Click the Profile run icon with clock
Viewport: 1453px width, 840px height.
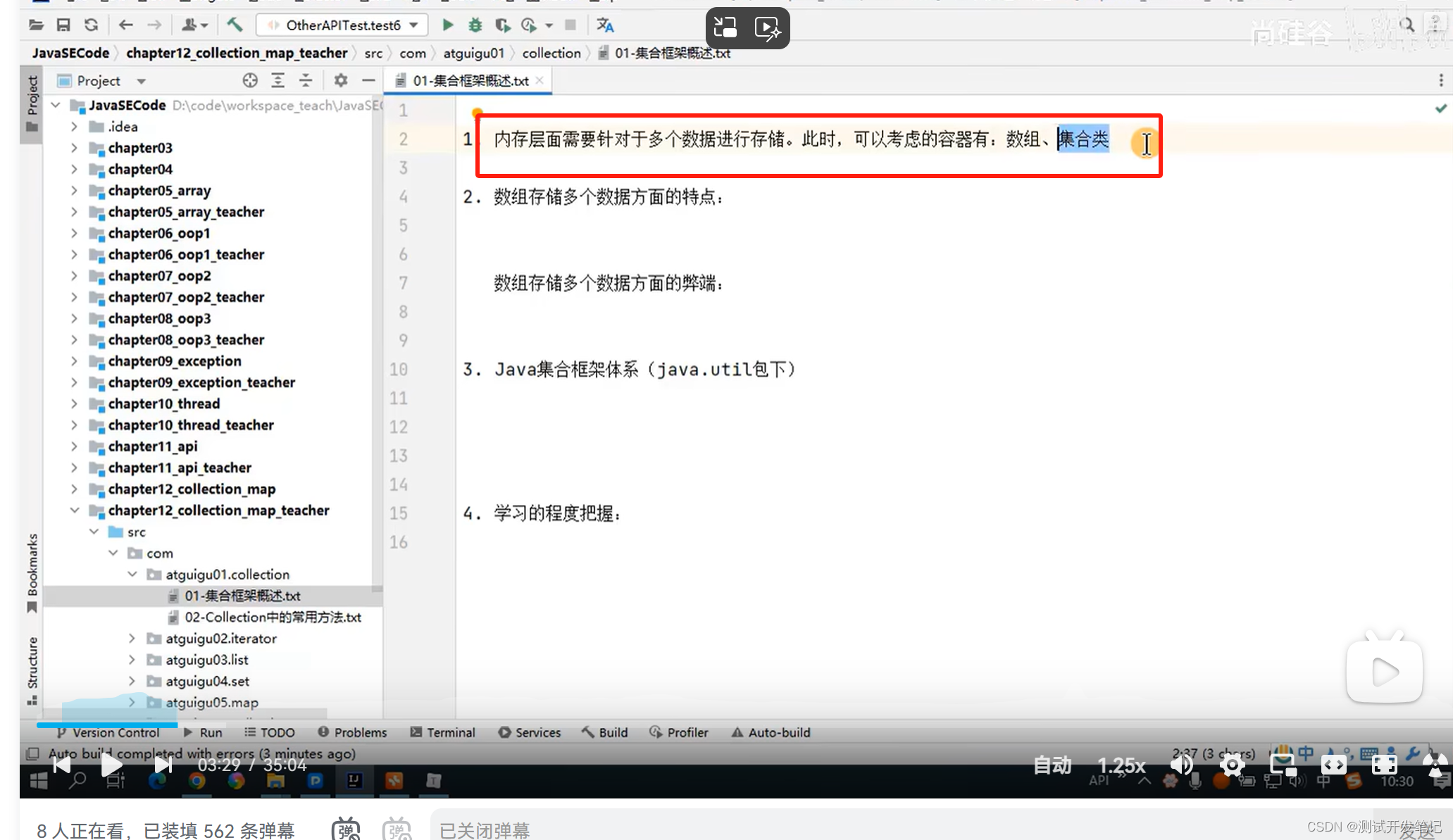click(529, 25)
